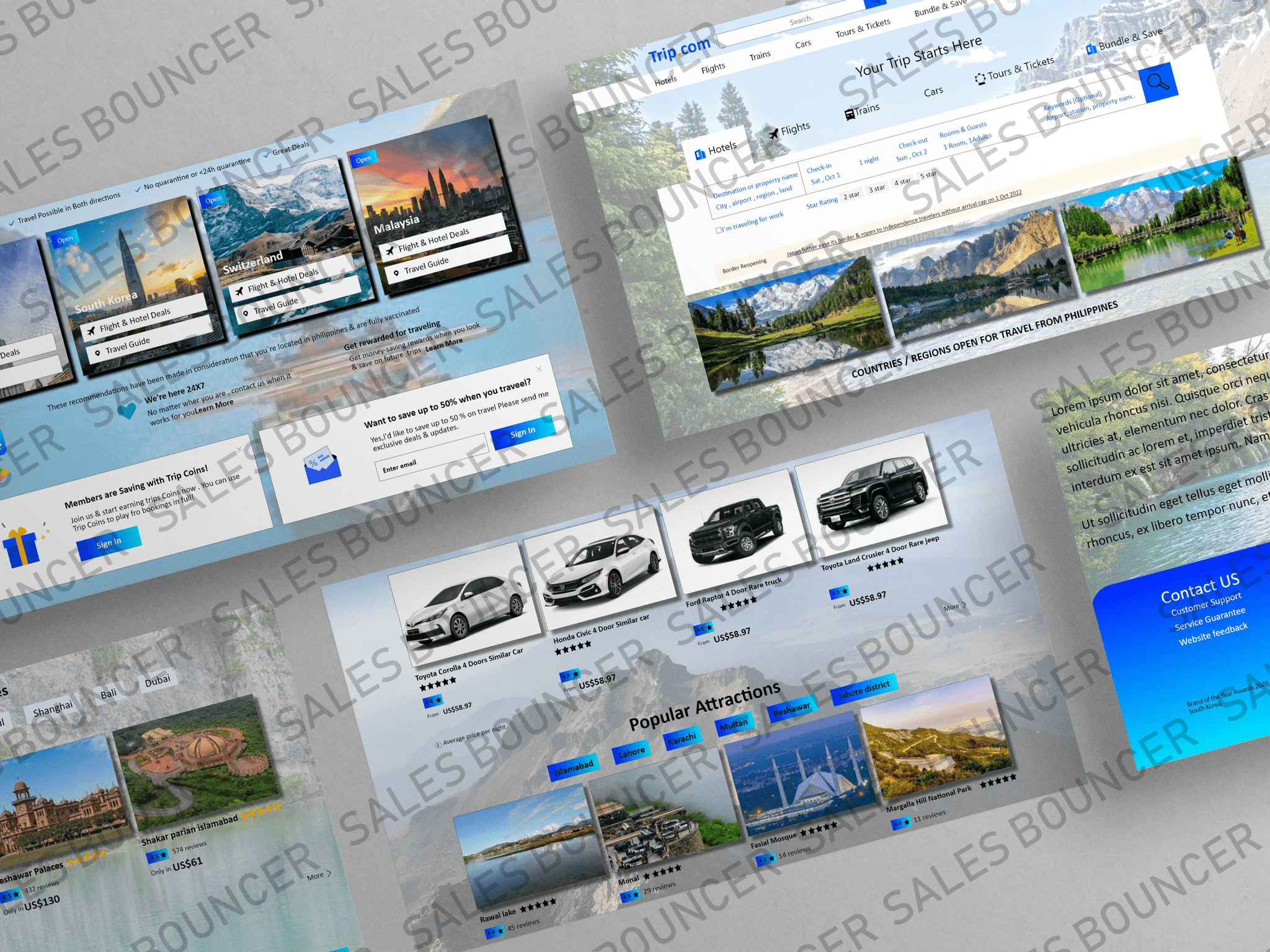This screenshot has height=952, width=1270.
Task: Open the Japan border reopening news link
Action: 904,223
